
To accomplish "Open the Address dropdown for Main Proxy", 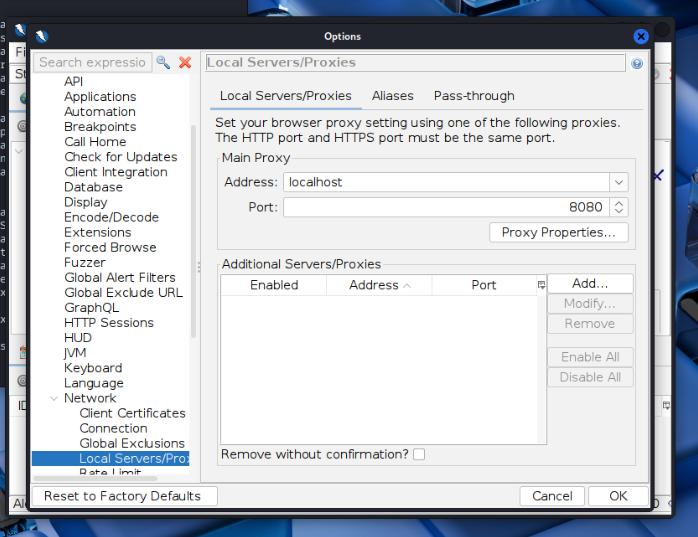I will click(619, 182).
